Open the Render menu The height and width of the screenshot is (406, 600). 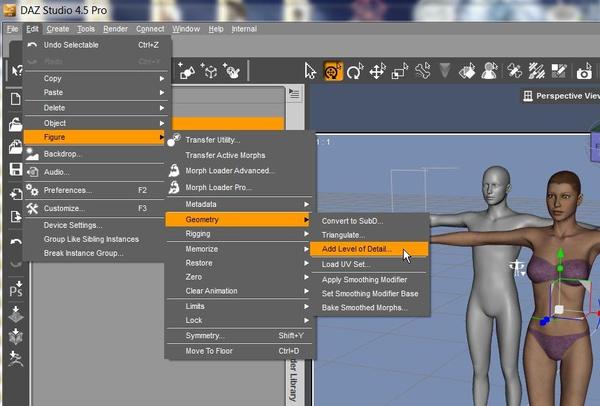pyautogui.click(x=115, y=29)
